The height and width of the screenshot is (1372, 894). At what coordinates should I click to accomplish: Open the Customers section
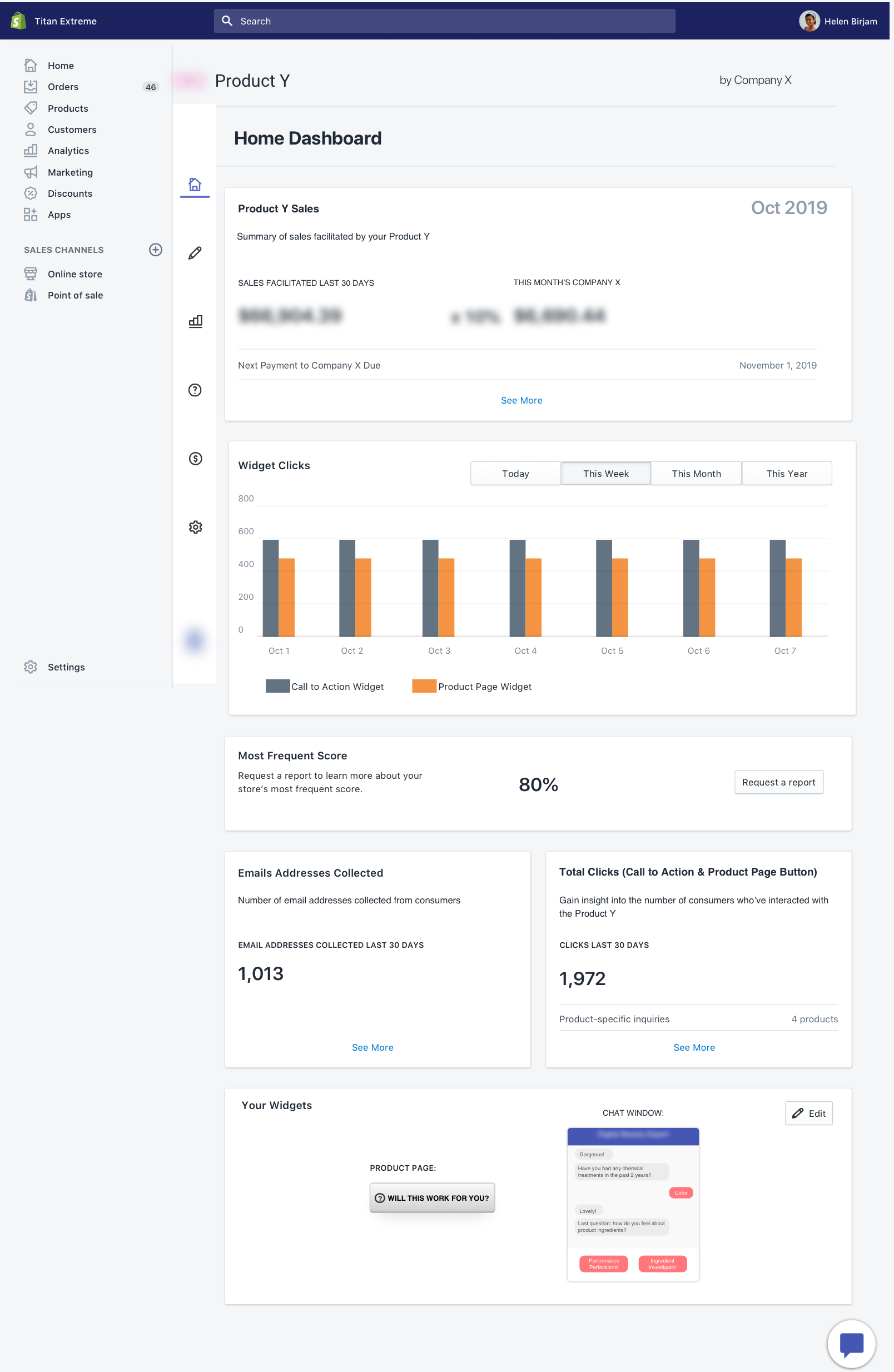tap(61, 129)
